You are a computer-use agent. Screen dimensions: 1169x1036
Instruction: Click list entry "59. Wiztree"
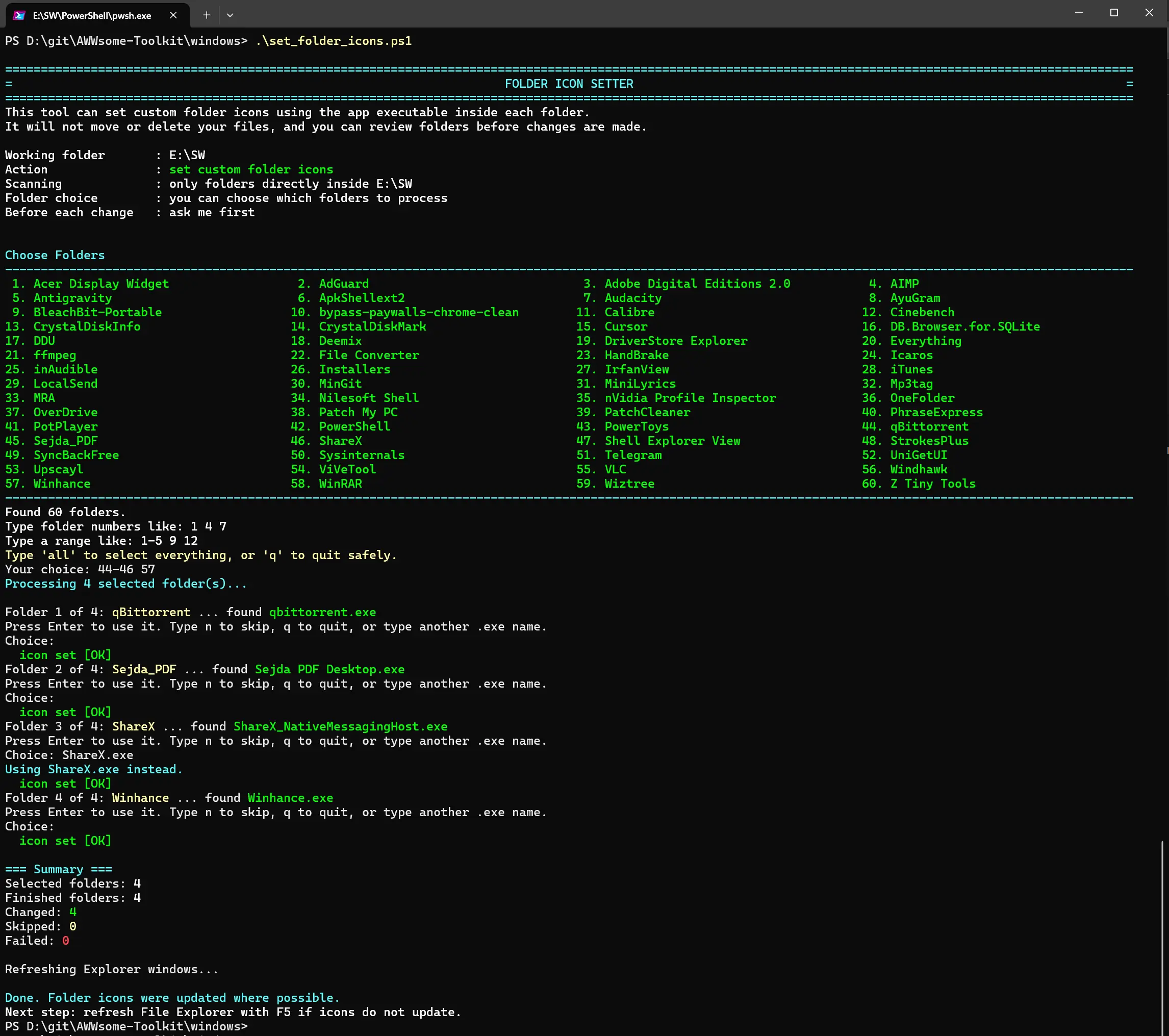(616, 484)
